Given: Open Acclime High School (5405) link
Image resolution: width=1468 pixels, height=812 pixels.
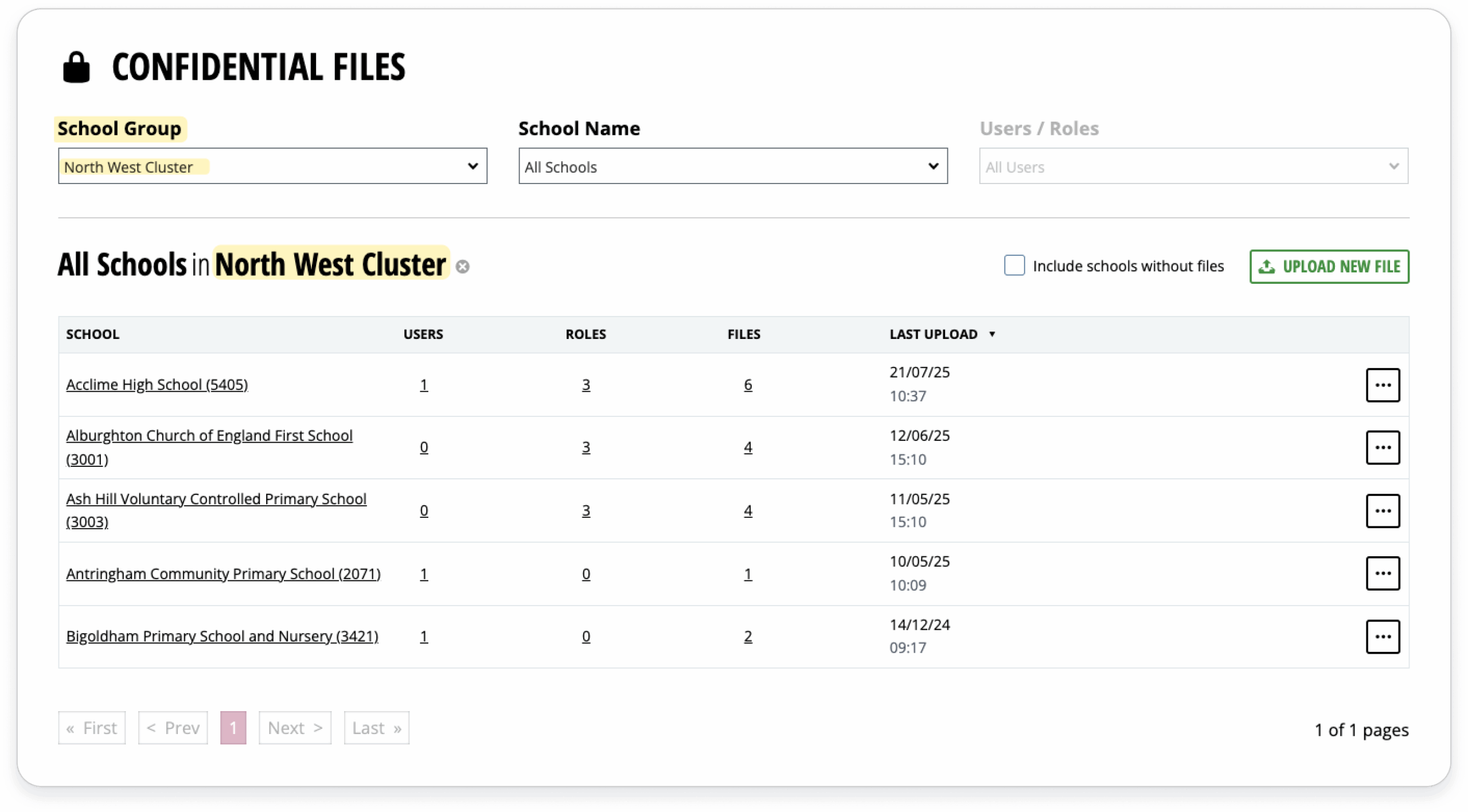Looking at the screenshot, I should point(157,385).
